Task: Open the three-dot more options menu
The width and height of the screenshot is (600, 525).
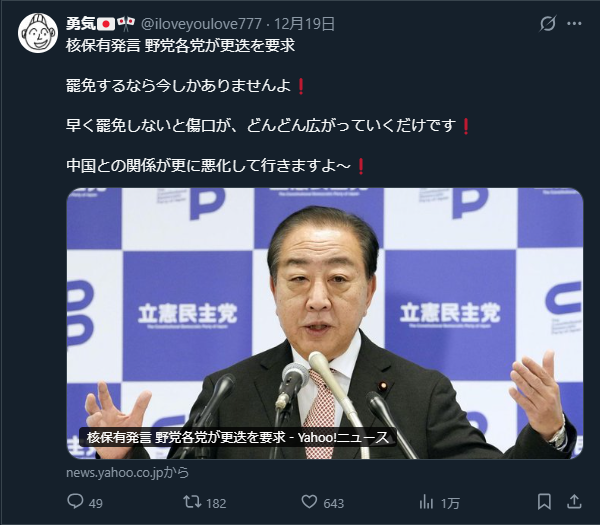Action: click(574, 24)
